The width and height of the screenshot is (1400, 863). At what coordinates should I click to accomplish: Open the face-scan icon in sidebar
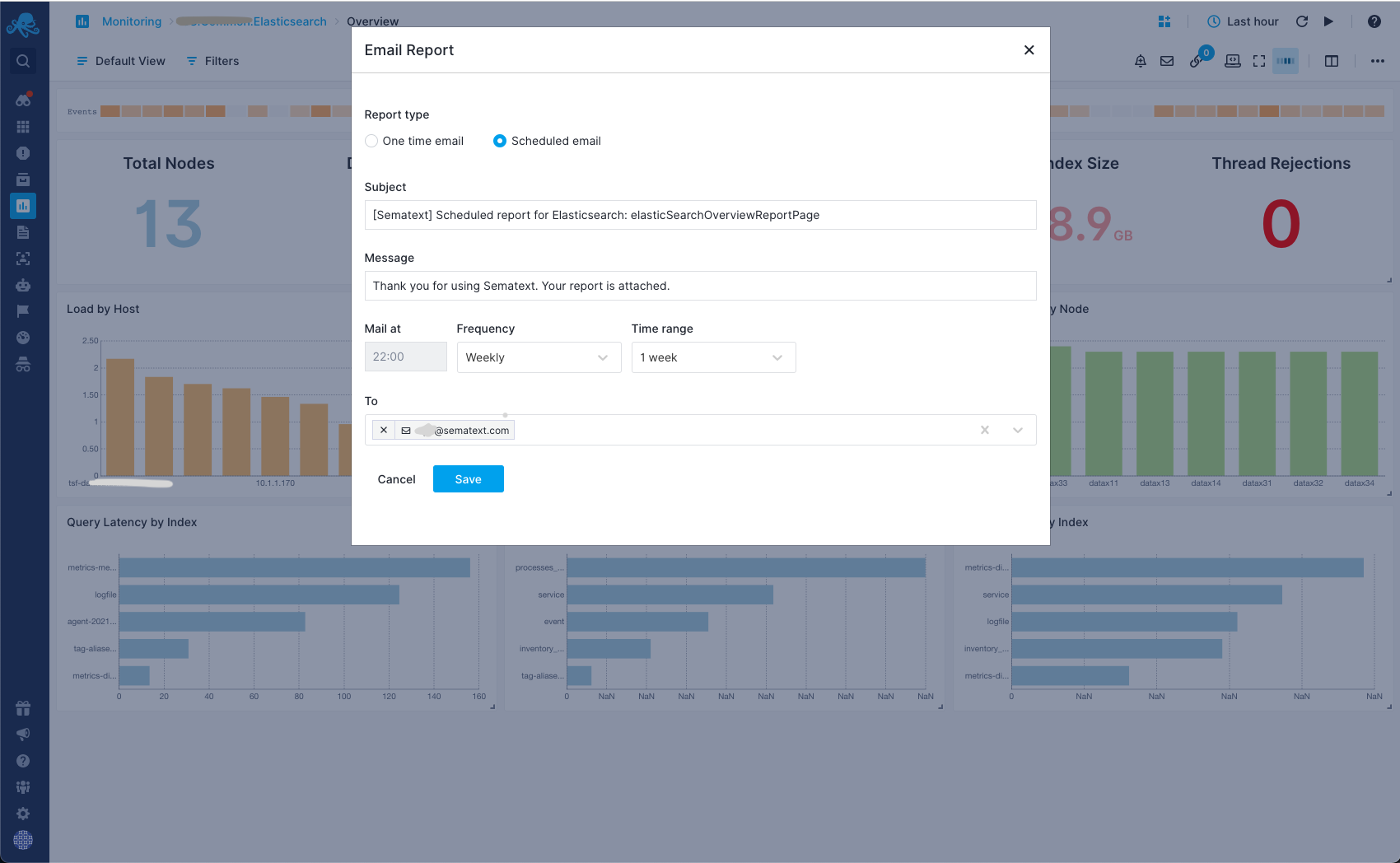click(23, 259)
